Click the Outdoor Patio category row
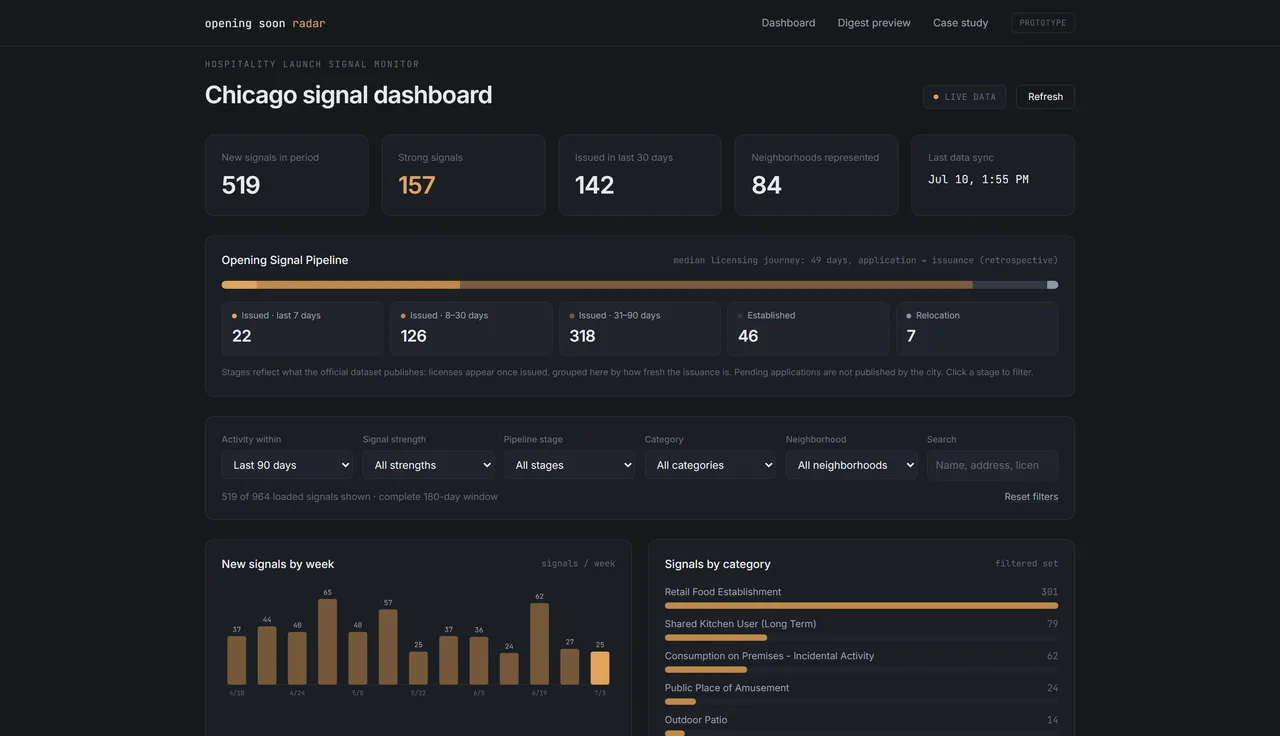This screenshot has width=1280, height=736. (x=861, y=726)
